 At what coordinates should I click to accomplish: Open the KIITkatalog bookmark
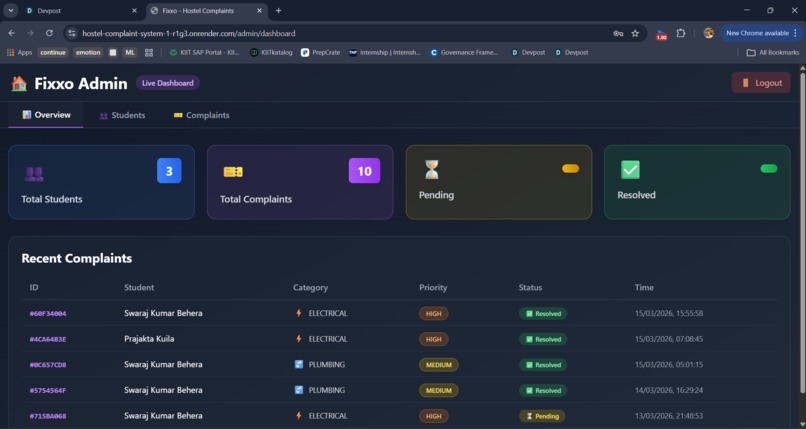pos(271,52)
